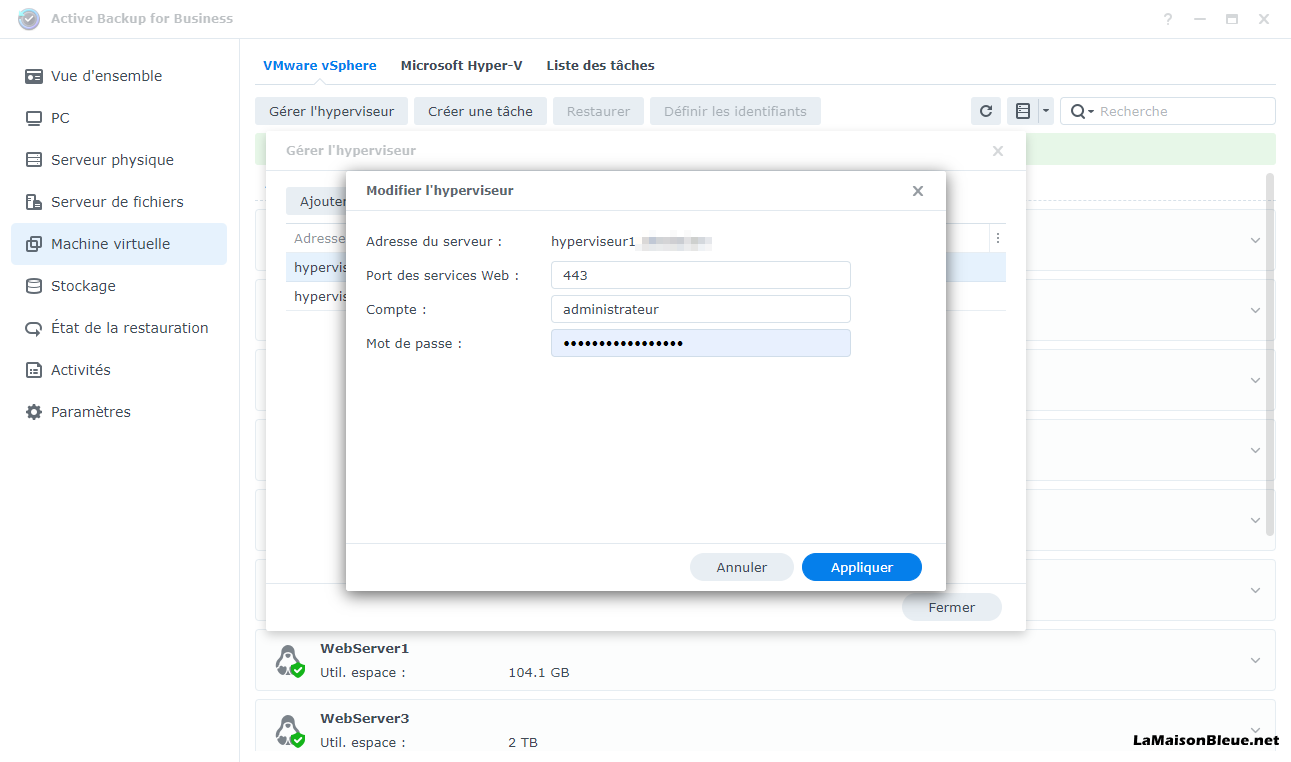Image resolution: width=1291 pixels, height=762 pixels.
Task: Click the list view mode icon
Action: (x=1022, y=111)
